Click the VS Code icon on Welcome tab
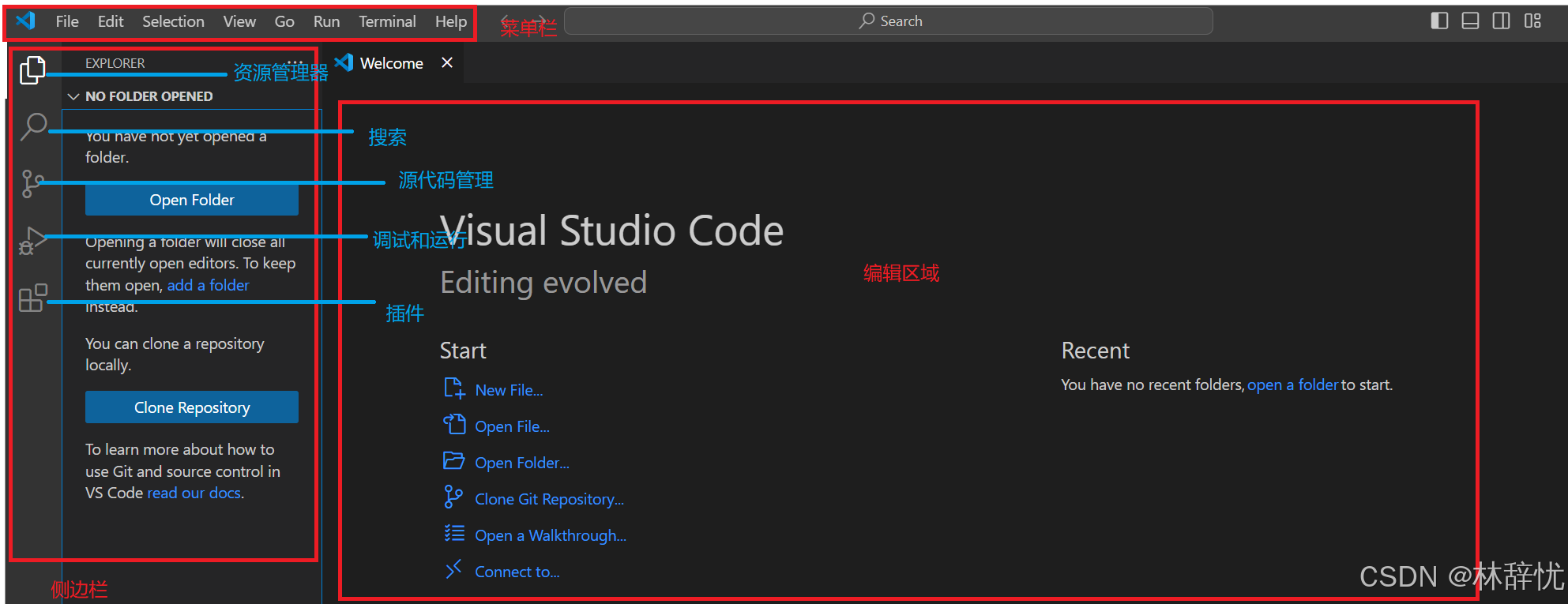 pyautogui.click(x=344, y=62)
